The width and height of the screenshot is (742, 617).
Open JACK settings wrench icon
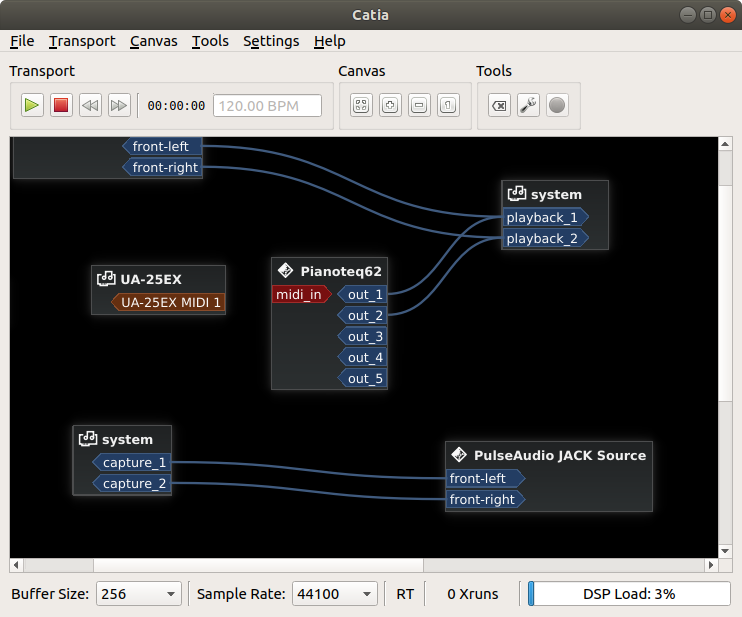(x=528, y=105)
